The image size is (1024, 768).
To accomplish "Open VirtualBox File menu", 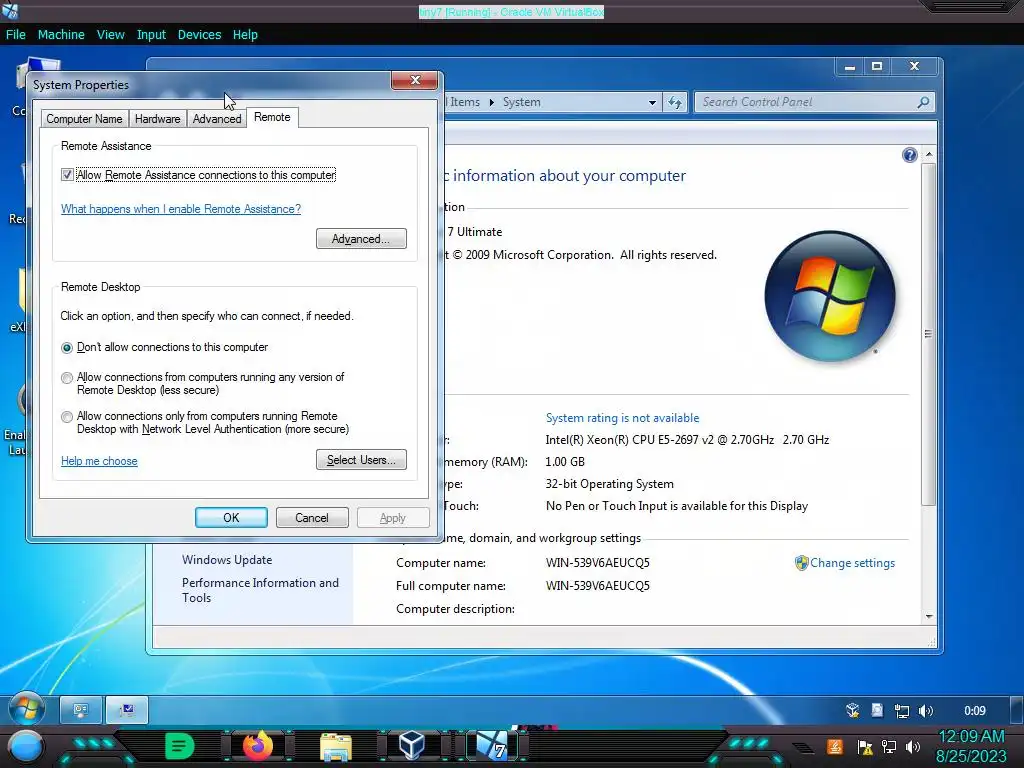I will tap(16, 35).
